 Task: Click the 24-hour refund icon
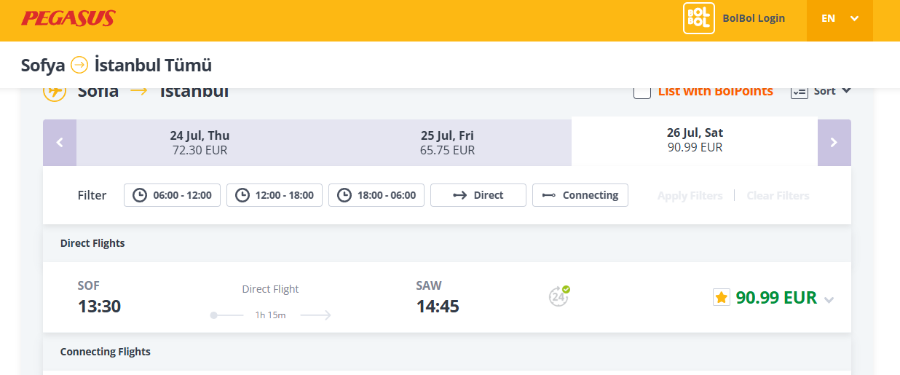pos(558,296)
